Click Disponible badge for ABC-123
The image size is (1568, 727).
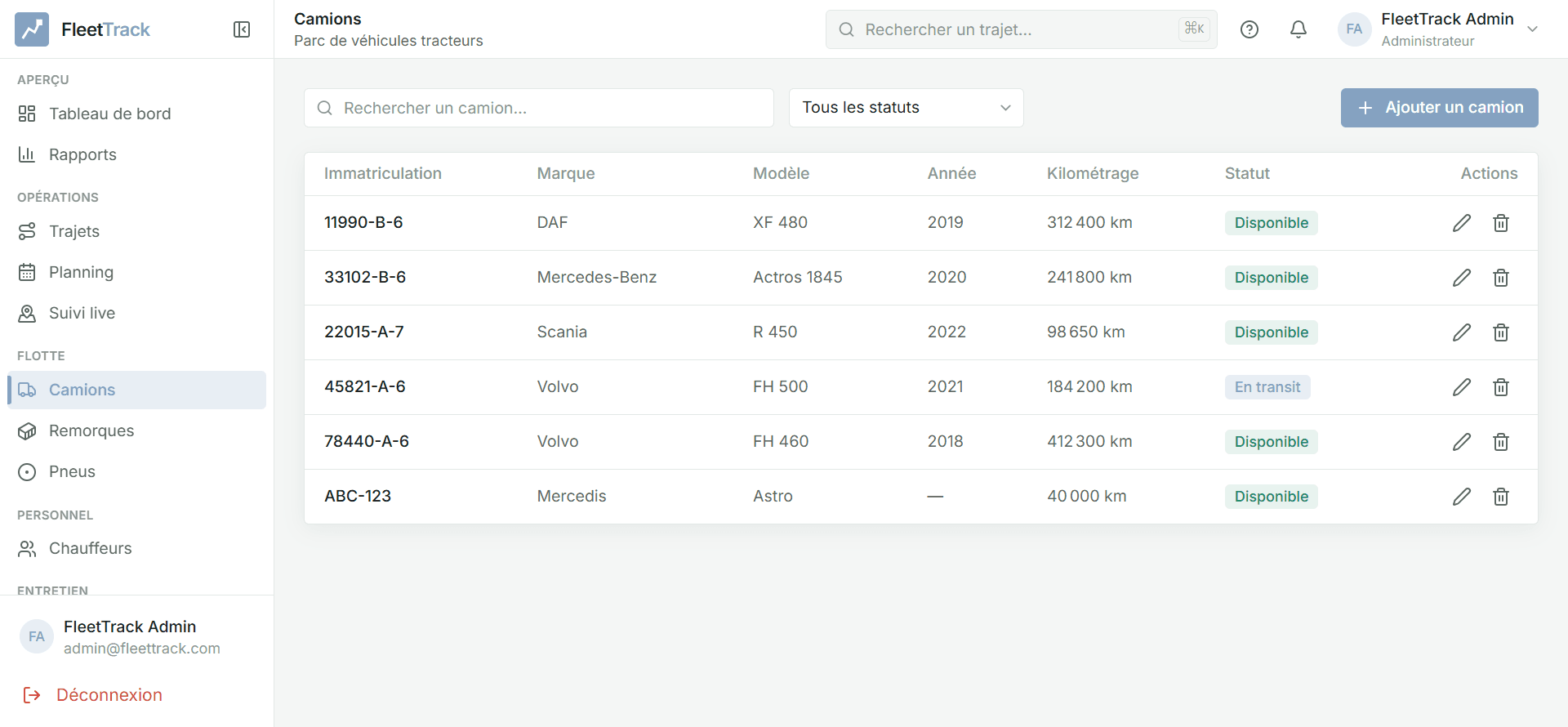tap(1272, 497)
